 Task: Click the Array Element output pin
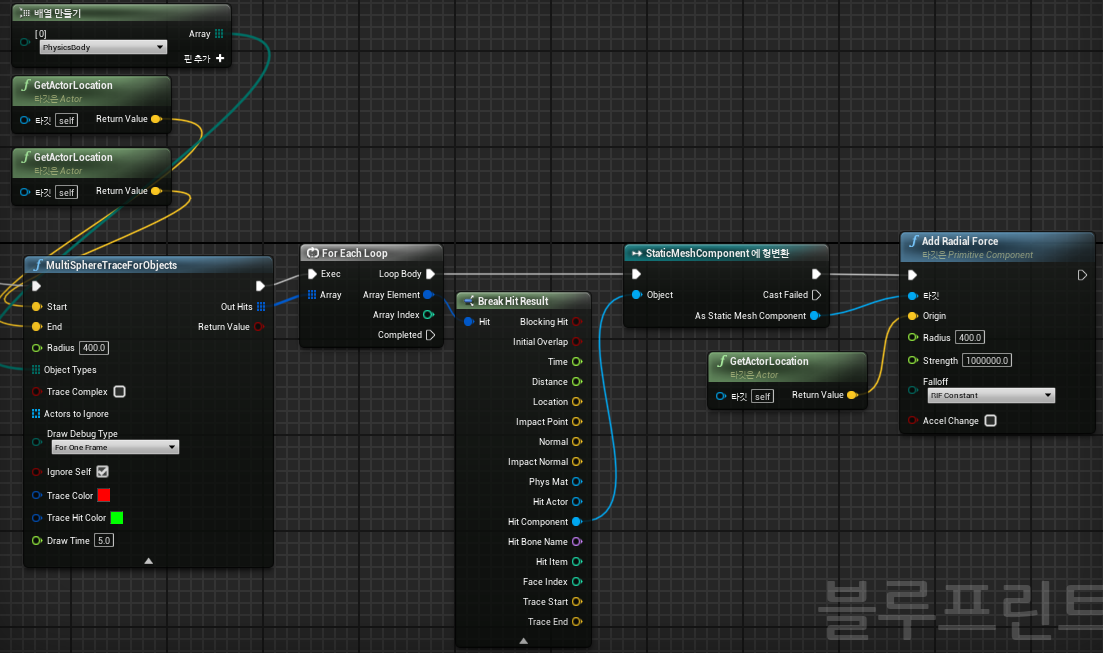tap(428, 295)
